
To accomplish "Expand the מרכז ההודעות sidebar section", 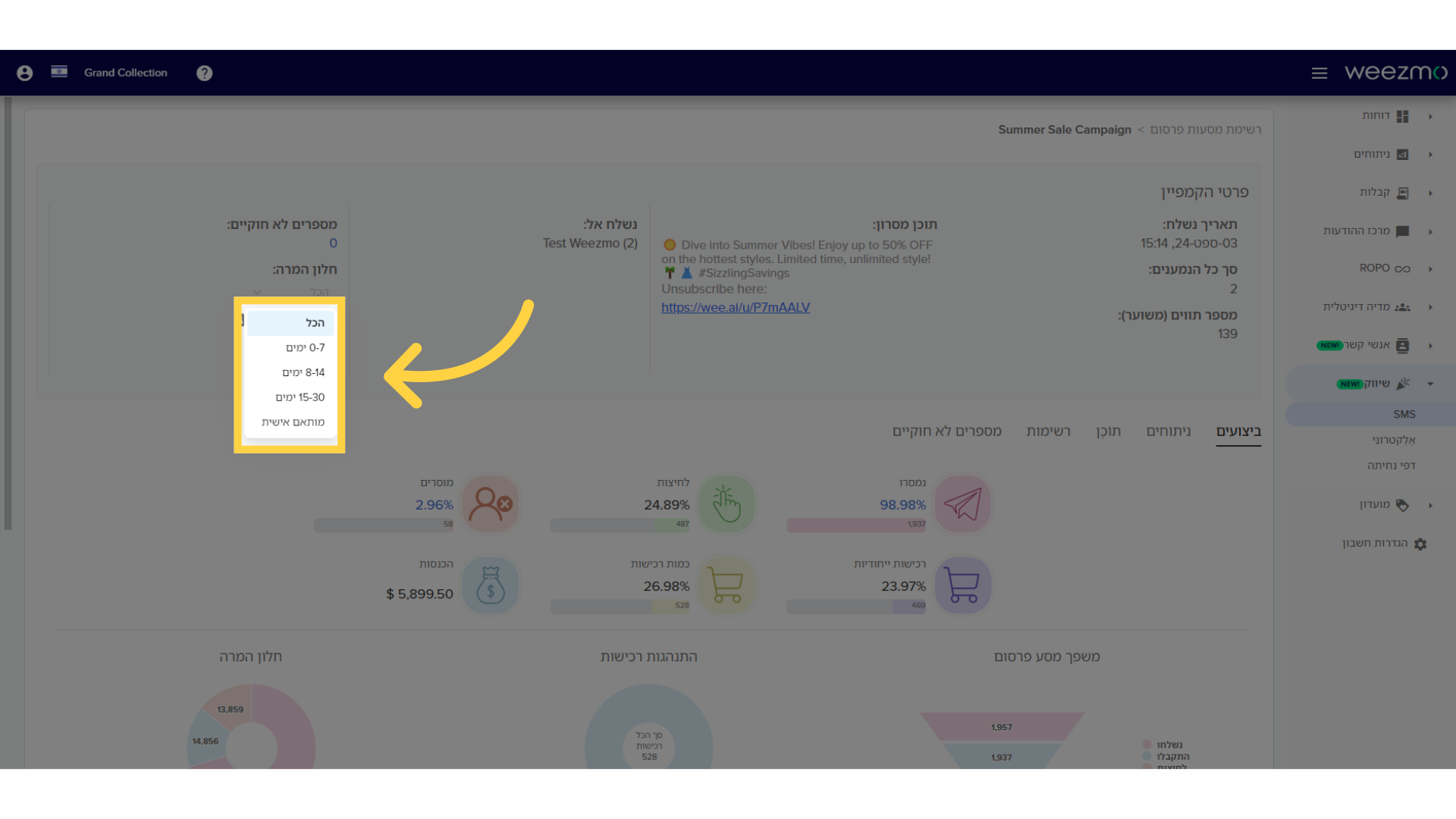I will coord(1430,231).
